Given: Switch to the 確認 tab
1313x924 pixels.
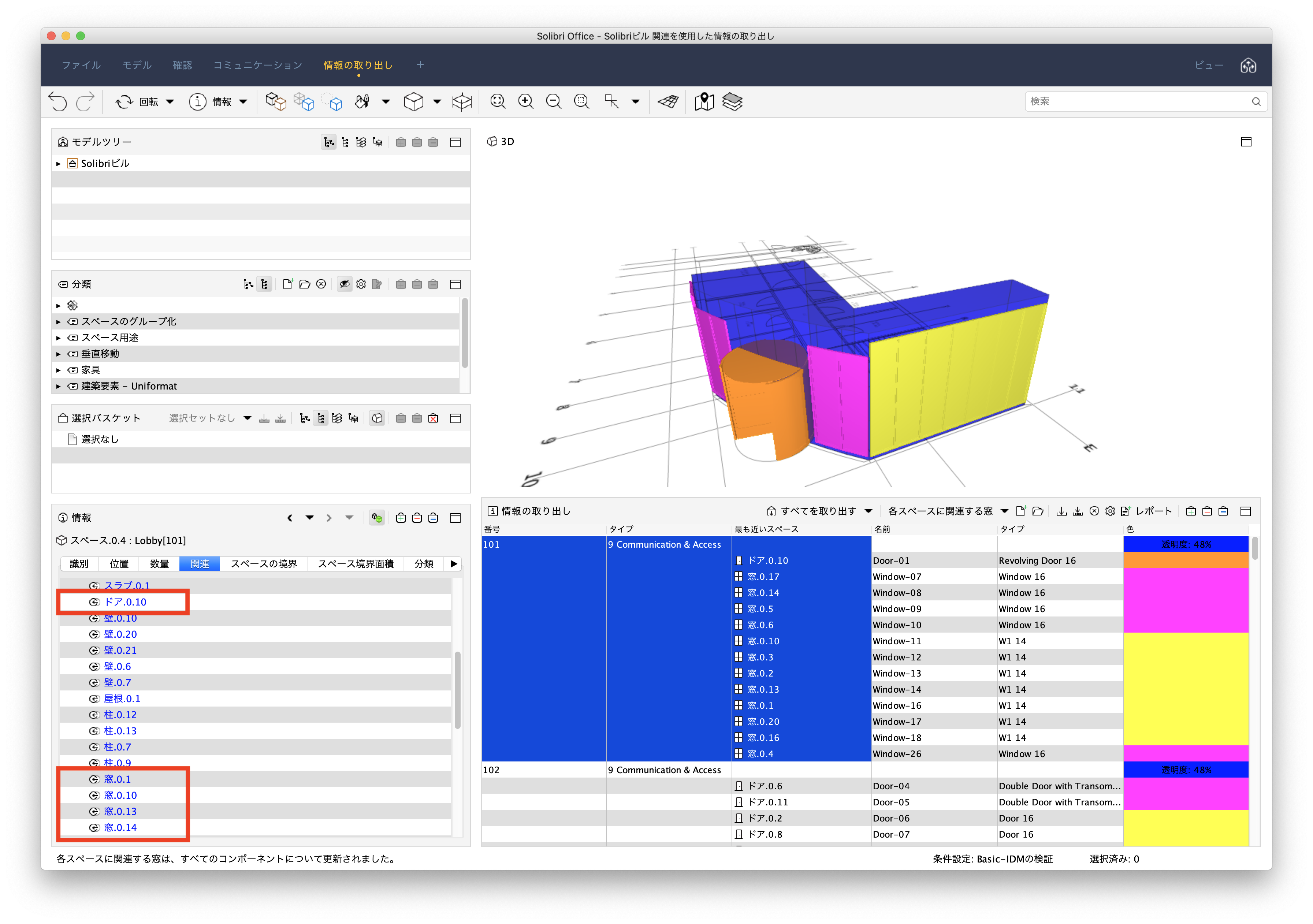Looking at the screenshot, I should click(182, 65).
